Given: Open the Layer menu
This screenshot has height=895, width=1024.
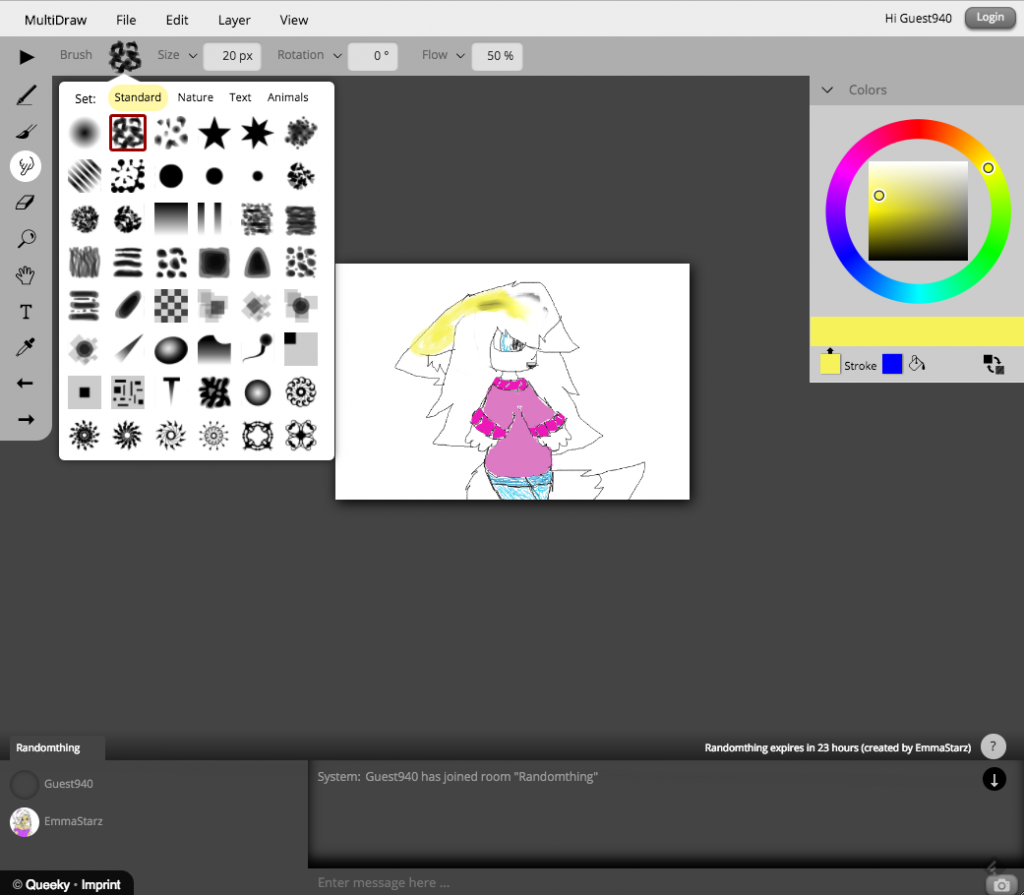Looking at the screenshot, I should [234, 19].
